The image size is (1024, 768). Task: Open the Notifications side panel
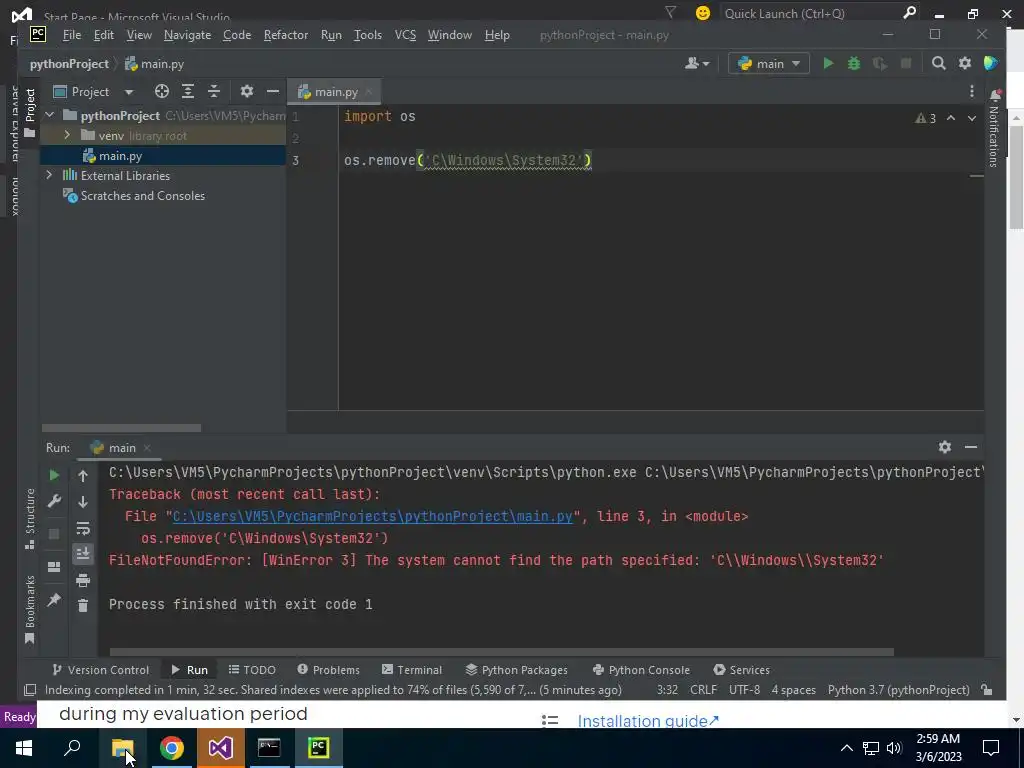[x=994, y=129]
